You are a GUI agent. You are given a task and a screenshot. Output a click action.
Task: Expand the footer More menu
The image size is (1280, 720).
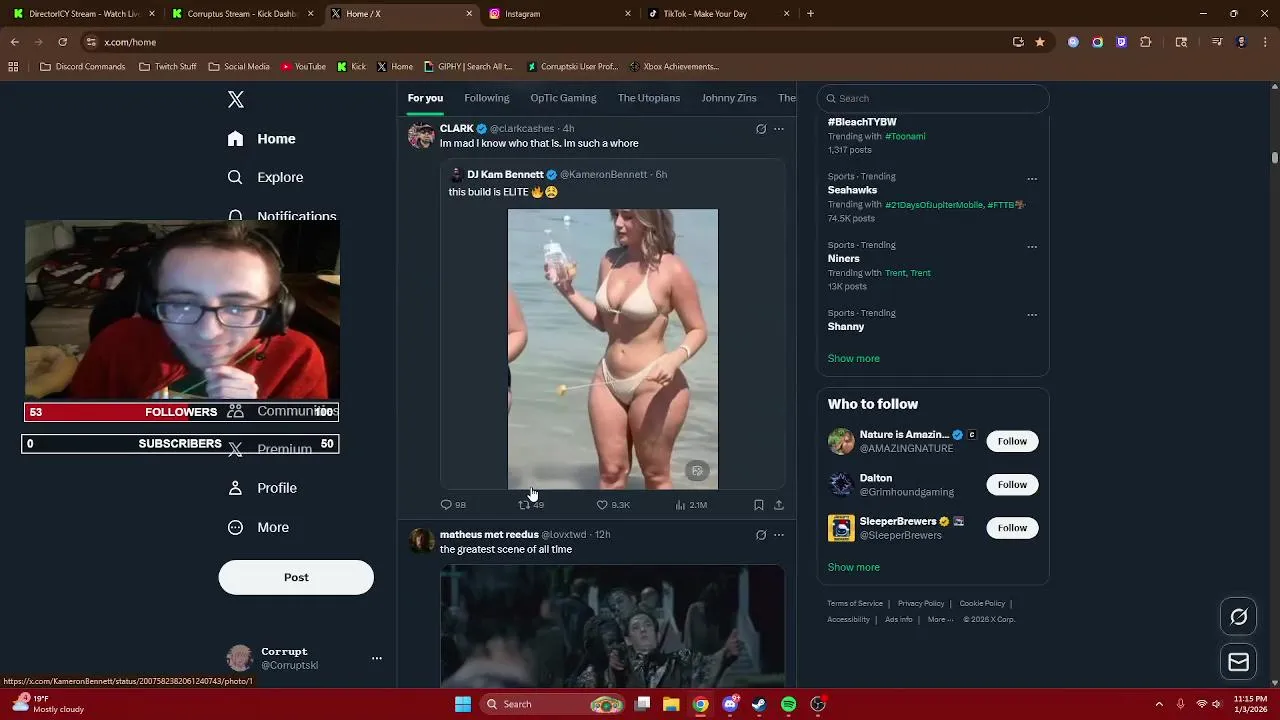click(x=940, y=619)
